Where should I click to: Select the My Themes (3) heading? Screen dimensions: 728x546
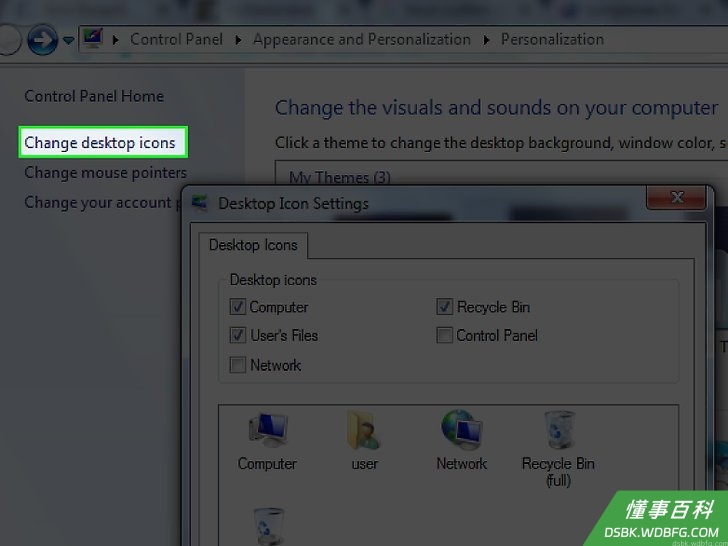(340, 177)
